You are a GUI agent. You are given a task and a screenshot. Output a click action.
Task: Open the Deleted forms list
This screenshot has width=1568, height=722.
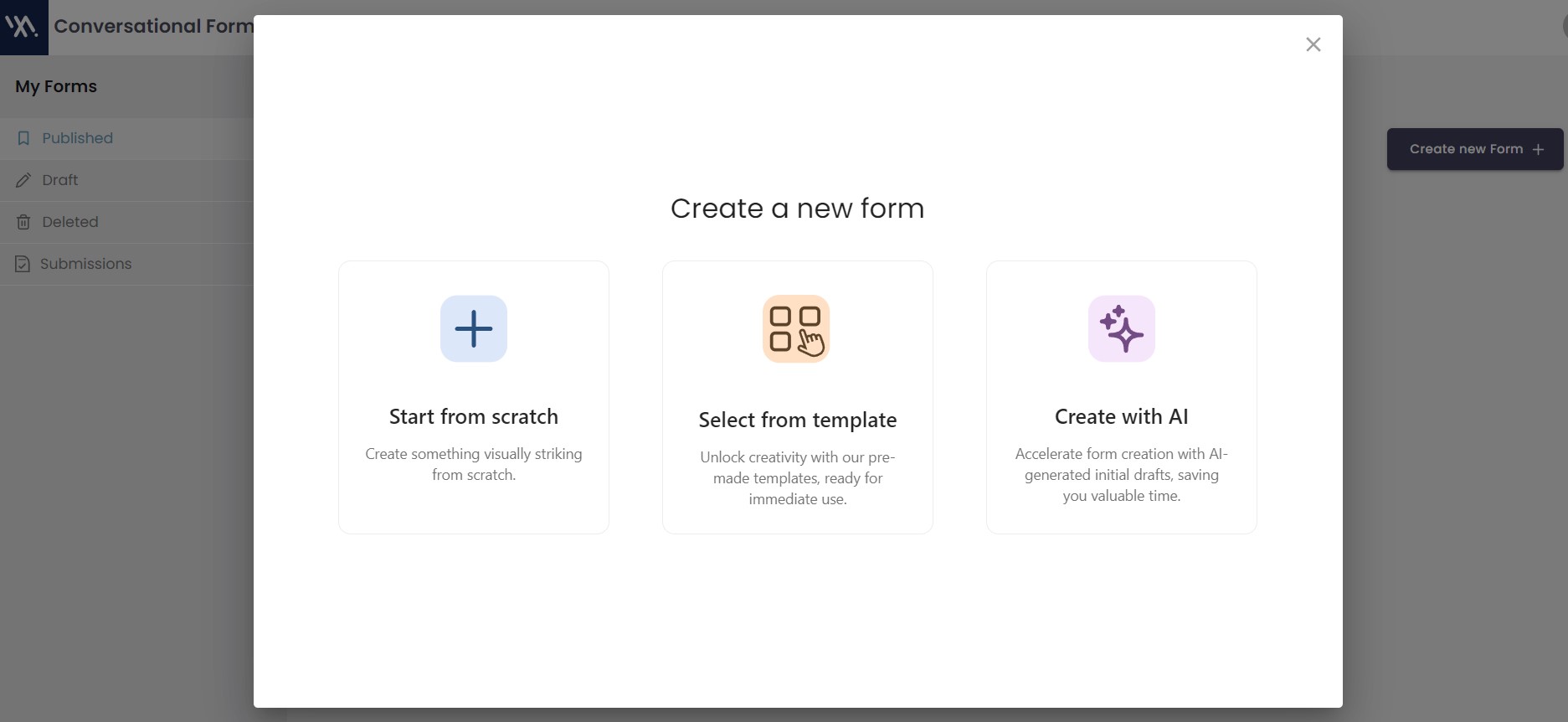point(69,221)
